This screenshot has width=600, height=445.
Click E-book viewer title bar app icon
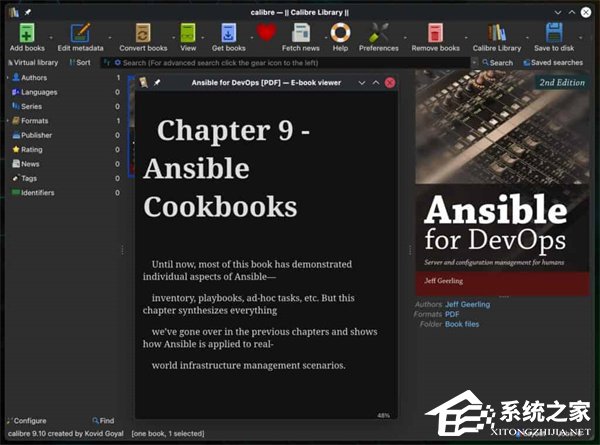143,82
